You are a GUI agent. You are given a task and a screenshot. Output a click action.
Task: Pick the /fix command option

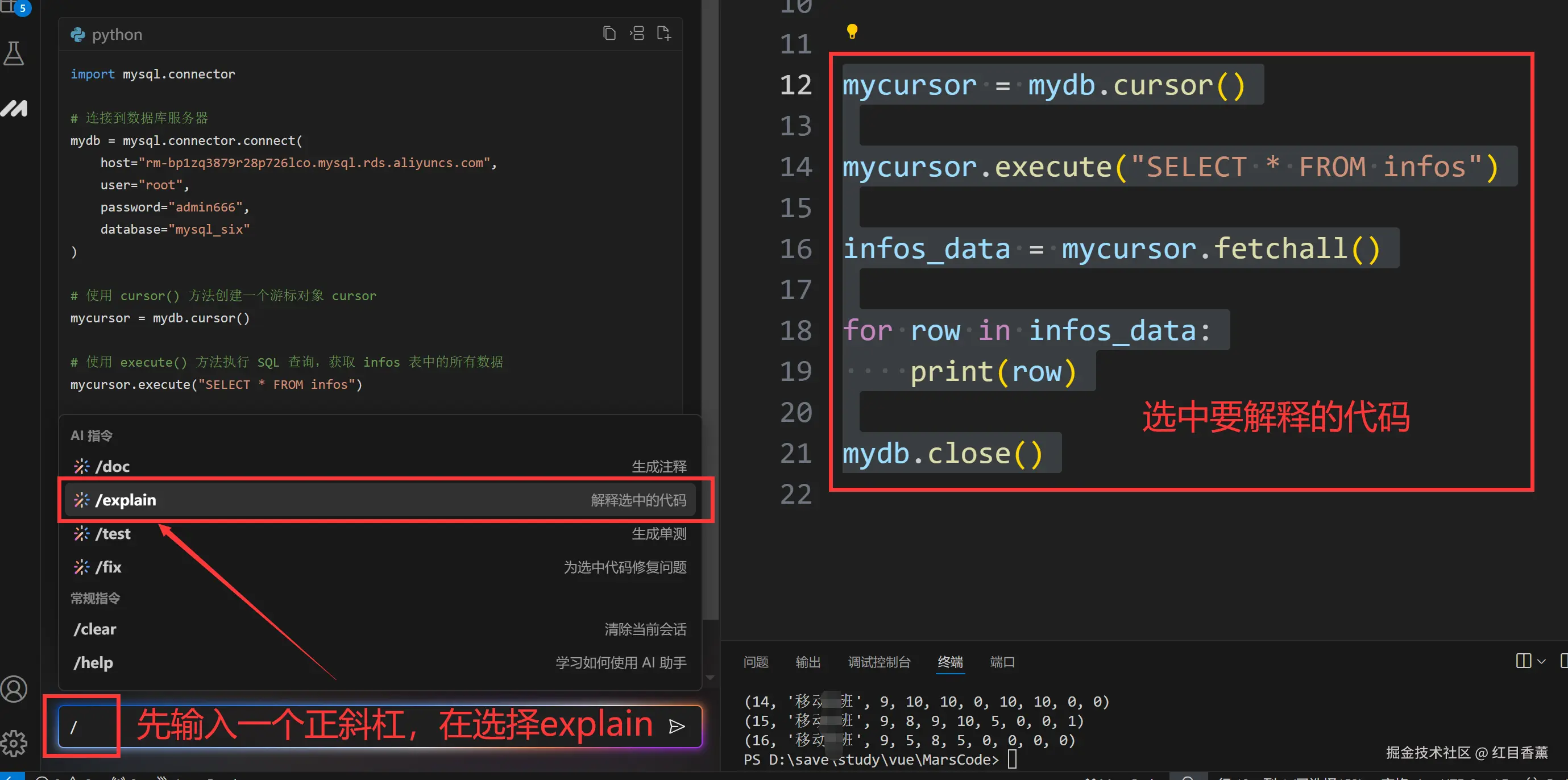(380, 567)
